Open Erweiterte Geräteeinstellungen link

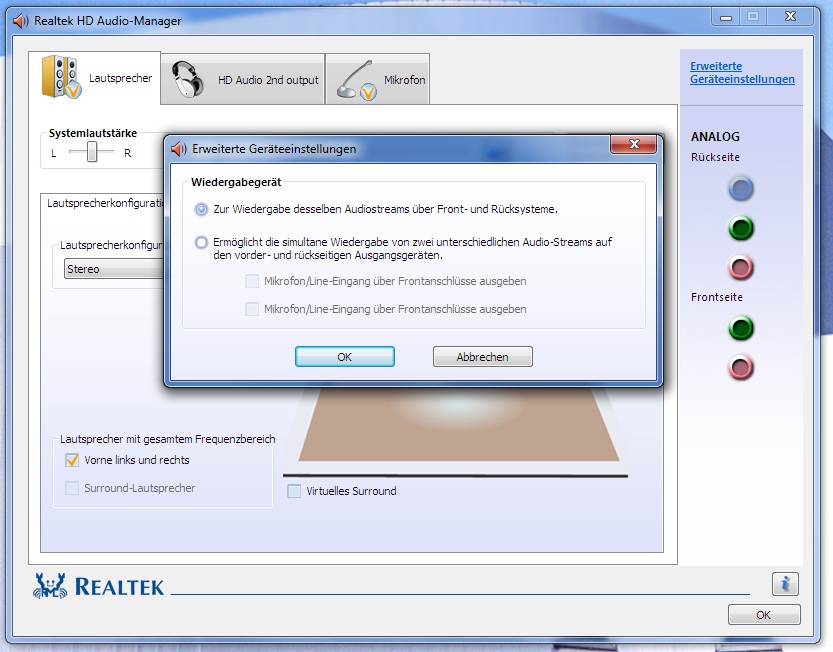[742, 73]
